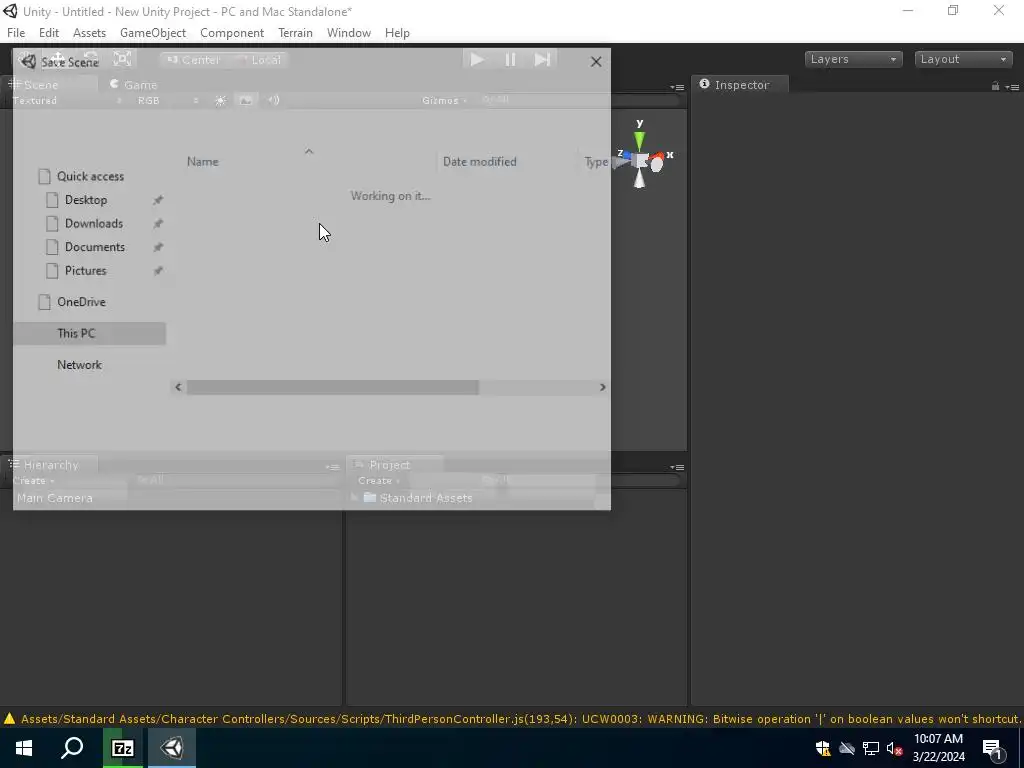1024x768 pixels.
Task: Select Quick access in the dialog sidebar
Action: coord(90,176)
